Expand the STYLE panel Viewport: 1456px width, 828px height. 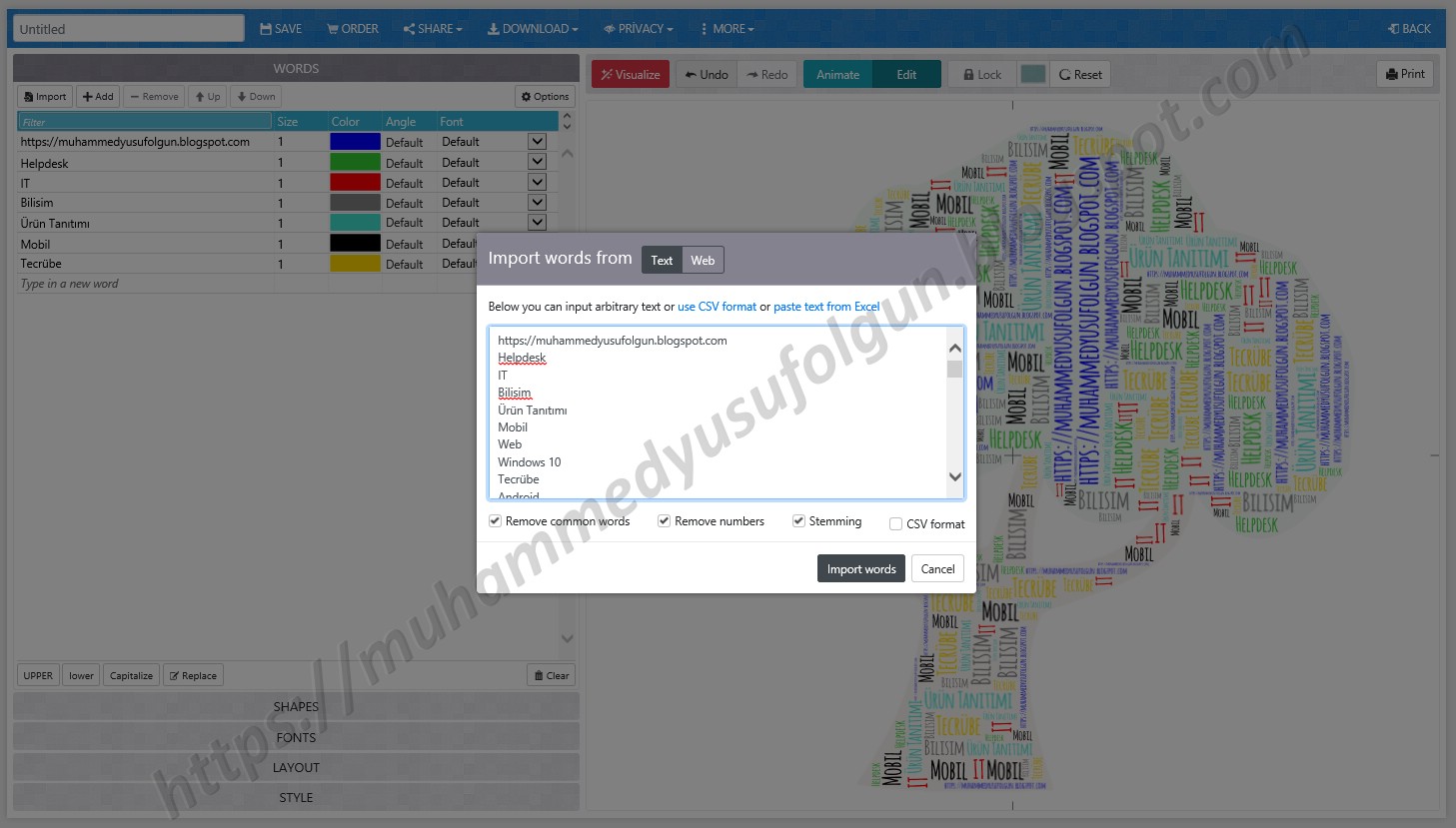[296, 798]
